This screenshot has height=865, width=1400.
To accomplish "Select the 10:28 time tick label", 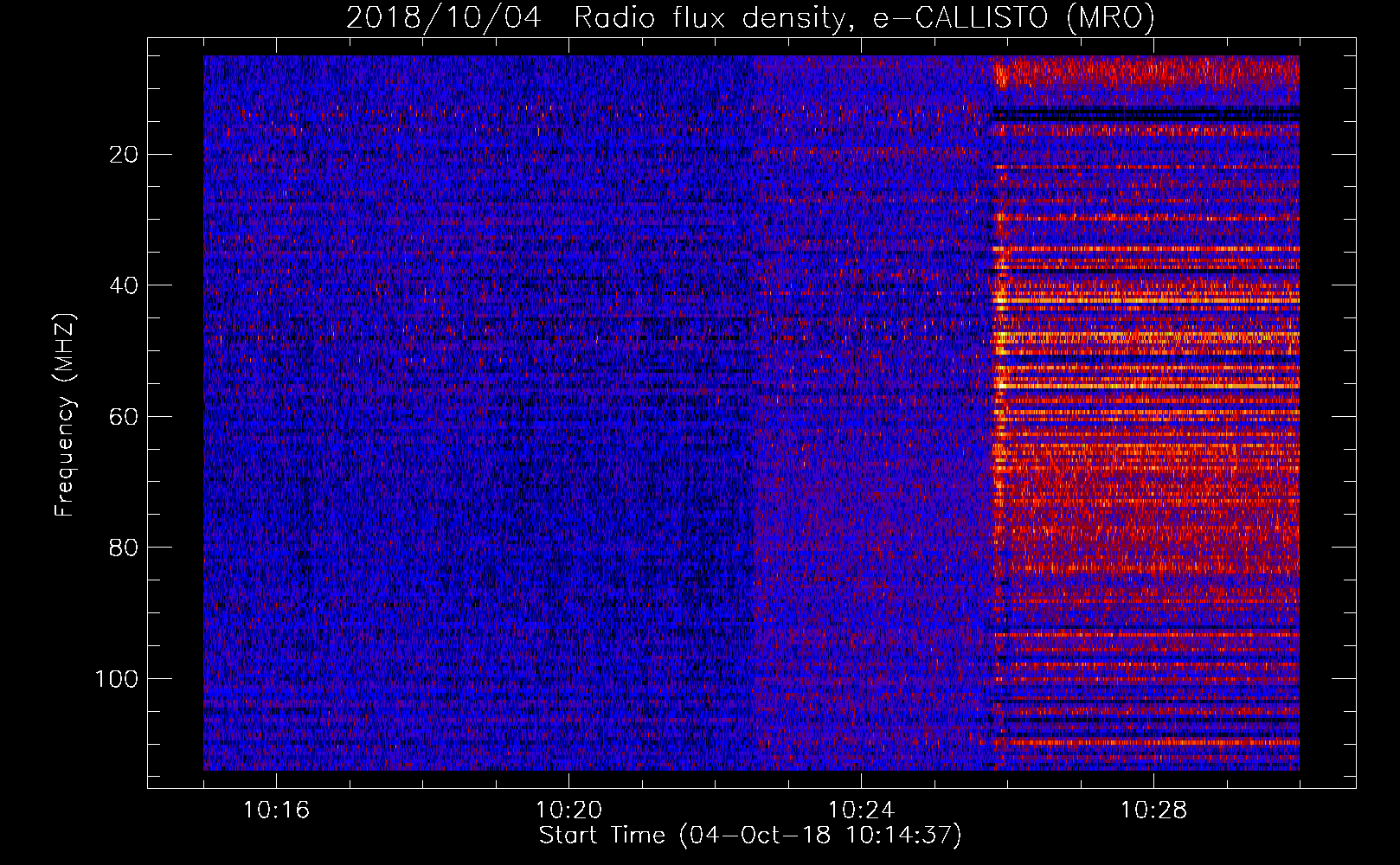I will (x=1153, y=811).
